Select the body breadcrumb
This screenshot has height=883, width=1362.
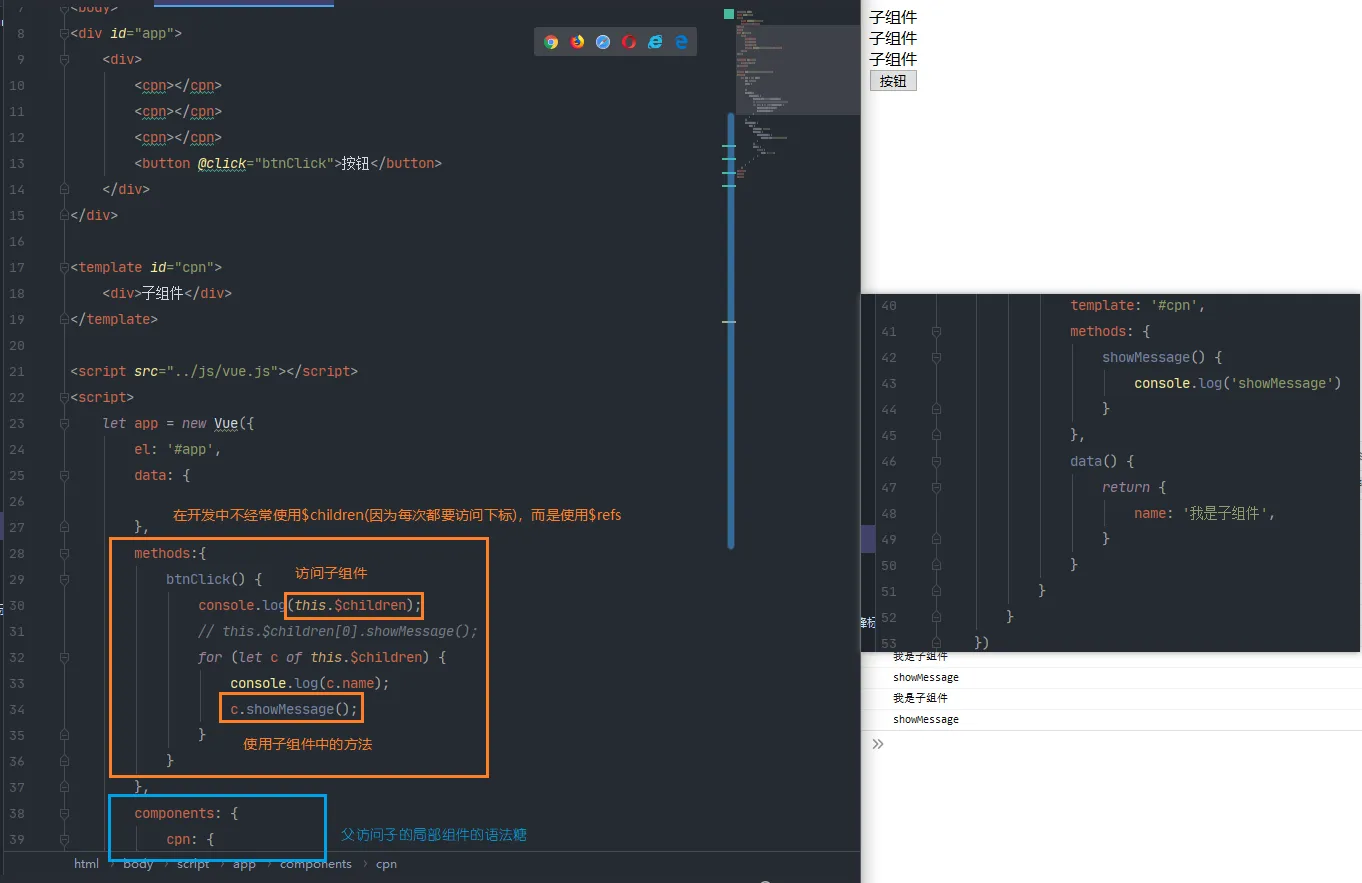[138, 864]
